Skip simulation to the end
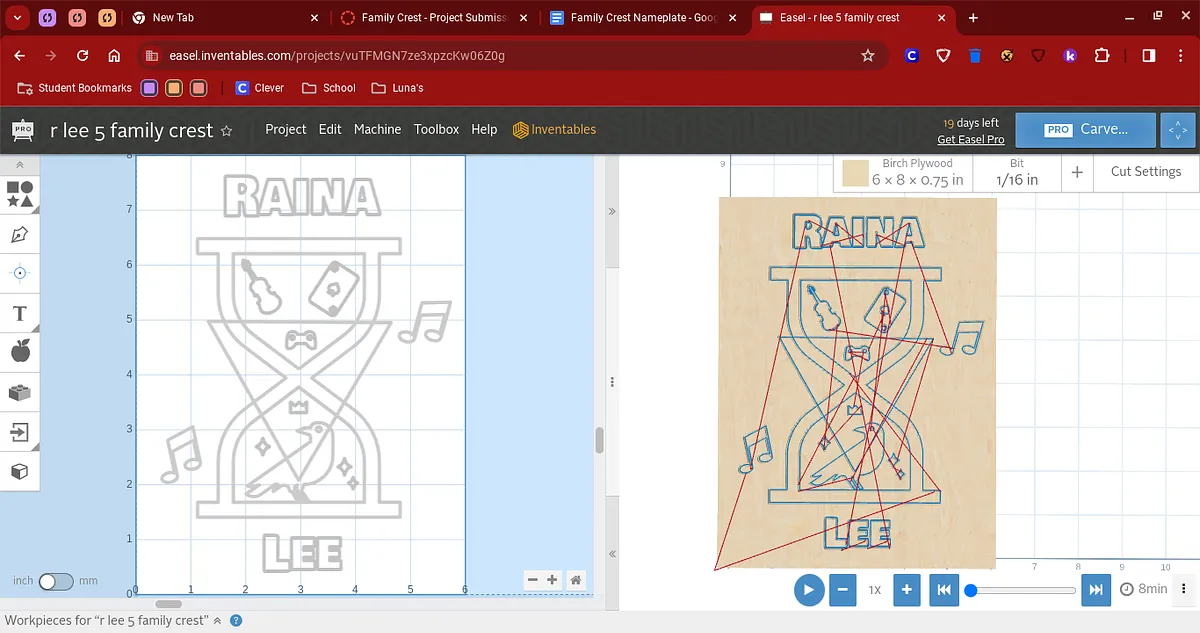The height and width of the screenshot is (633, 1200). tap(1096, 590)
